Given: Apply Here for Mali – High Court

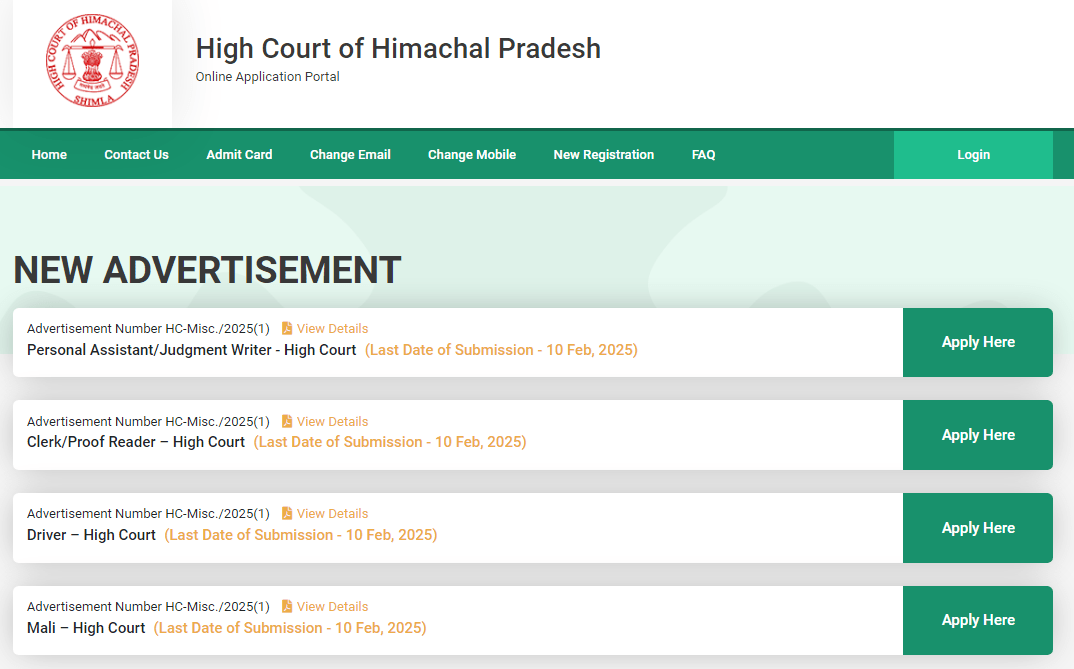Looking at the screenshot, I should 978,620.
